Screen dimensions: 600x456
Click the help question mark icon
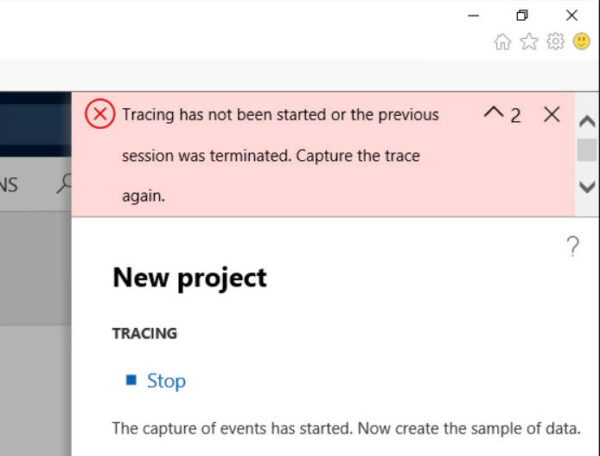[572, 247]
